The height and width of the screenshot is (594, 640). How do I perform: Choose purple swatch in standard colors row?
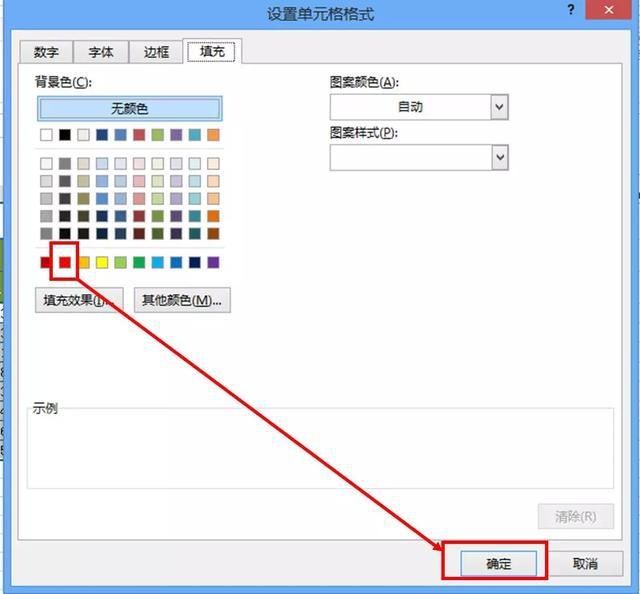pyautogui.click(x=213, y=262)
